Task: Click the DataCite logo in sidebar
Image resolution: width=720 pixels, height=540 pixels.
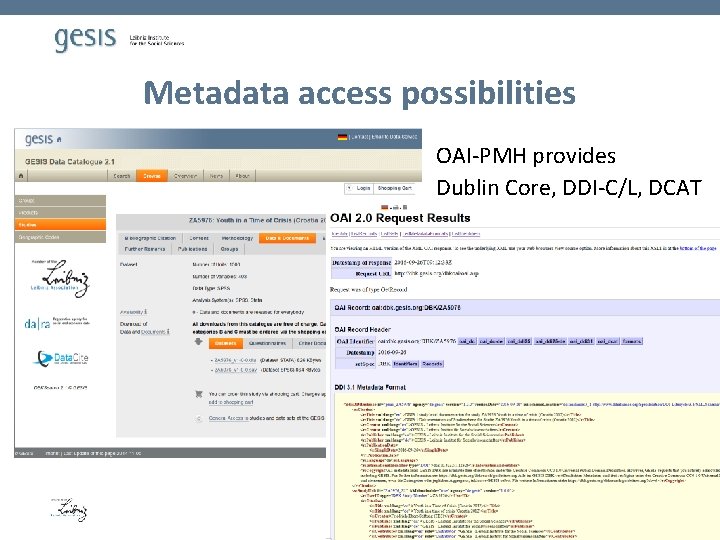Action: coord(62,358)
